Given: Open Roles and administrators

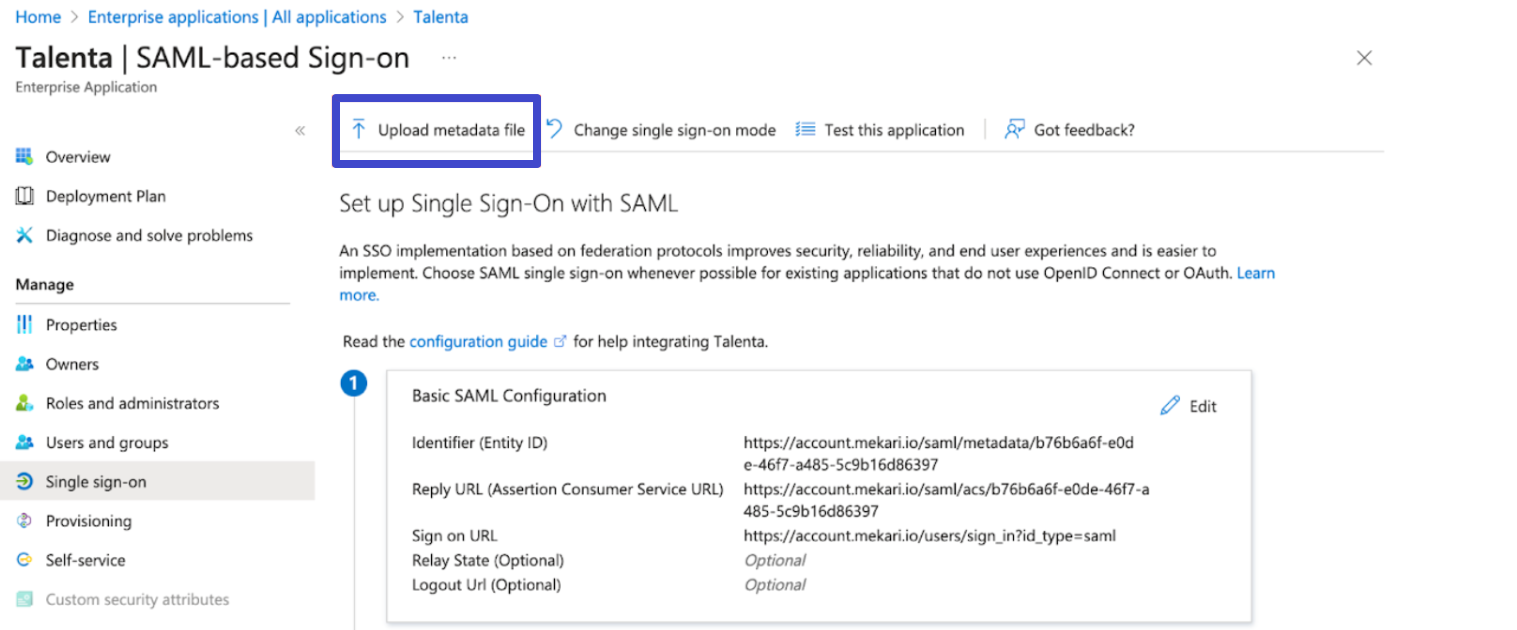Looking at the screenshot, I should (132, 403).
